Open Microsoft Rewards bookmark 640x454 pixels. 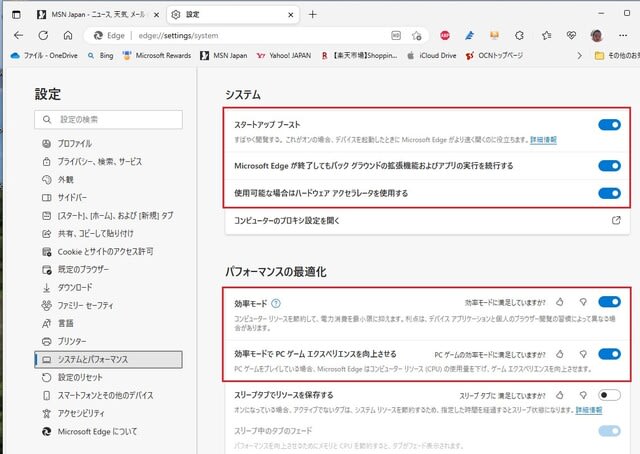(157, 56)
